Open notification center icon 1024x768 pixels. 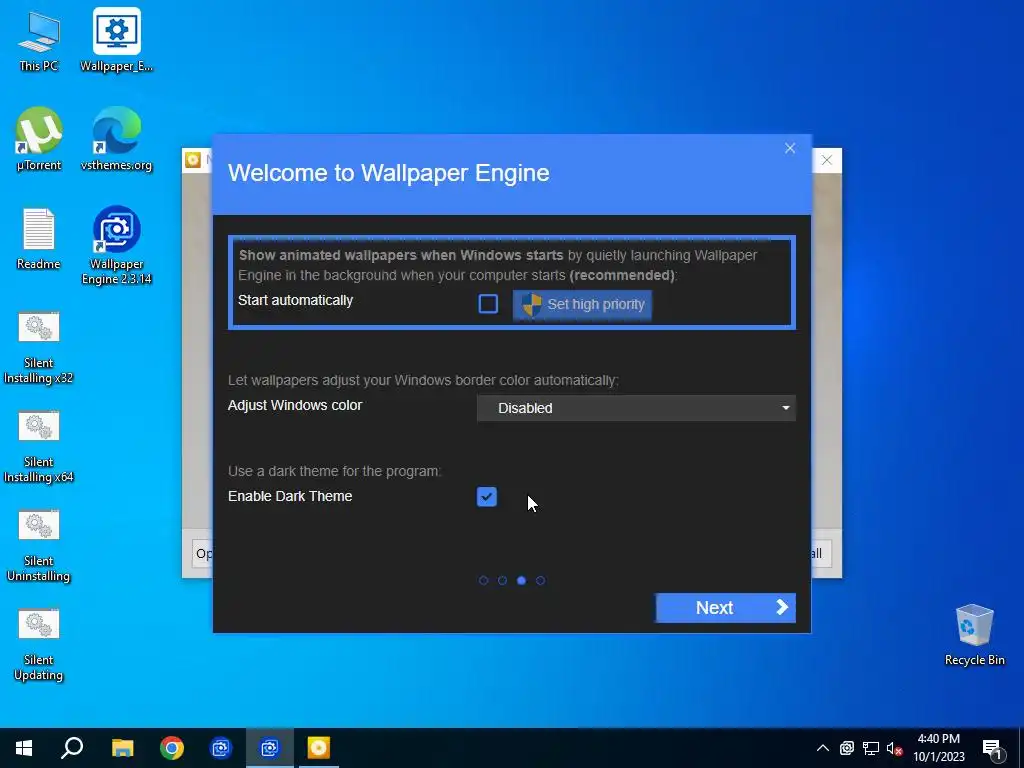[992, 748]
